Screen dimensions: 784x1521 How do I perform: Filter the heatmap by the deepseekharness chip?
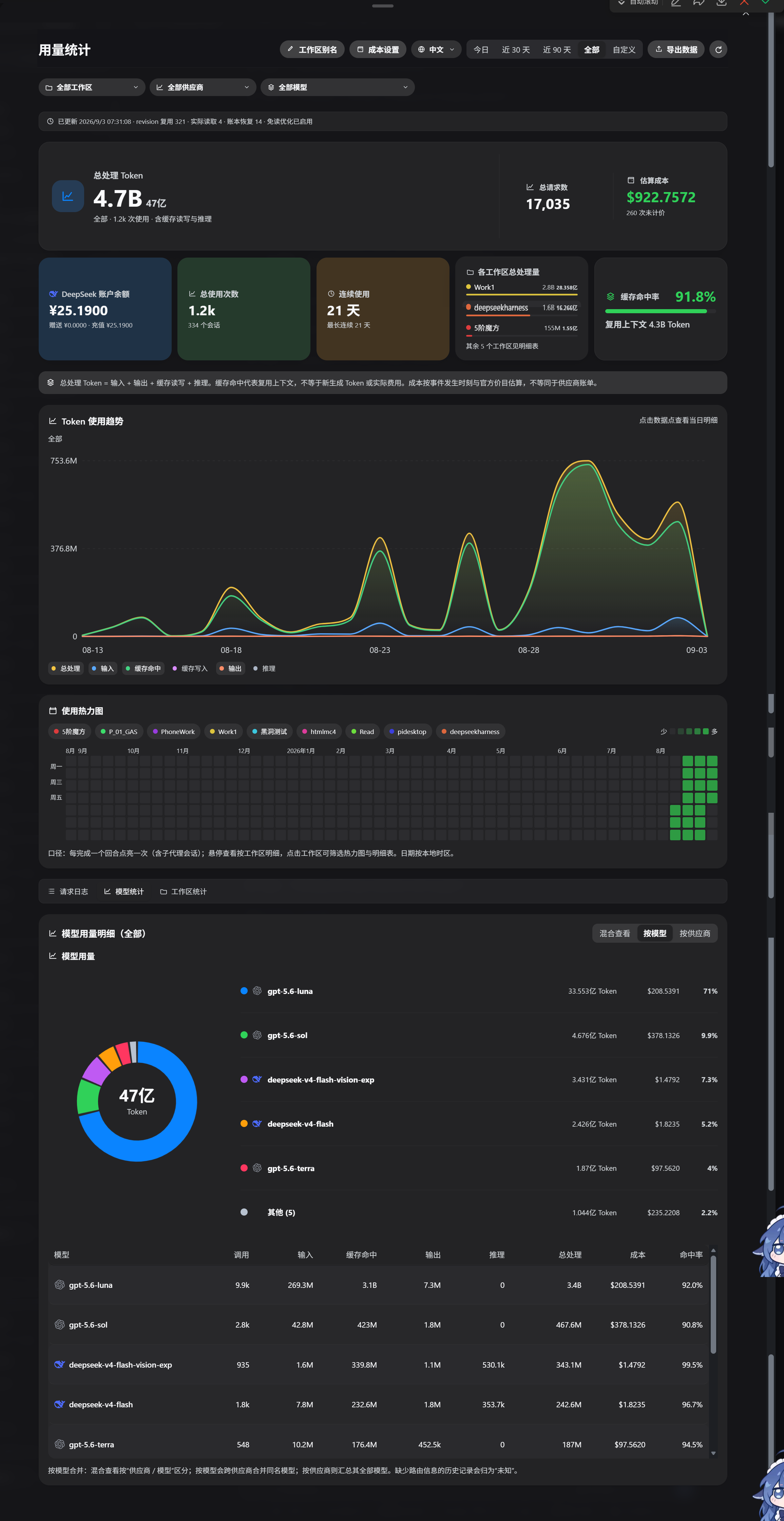471,732
